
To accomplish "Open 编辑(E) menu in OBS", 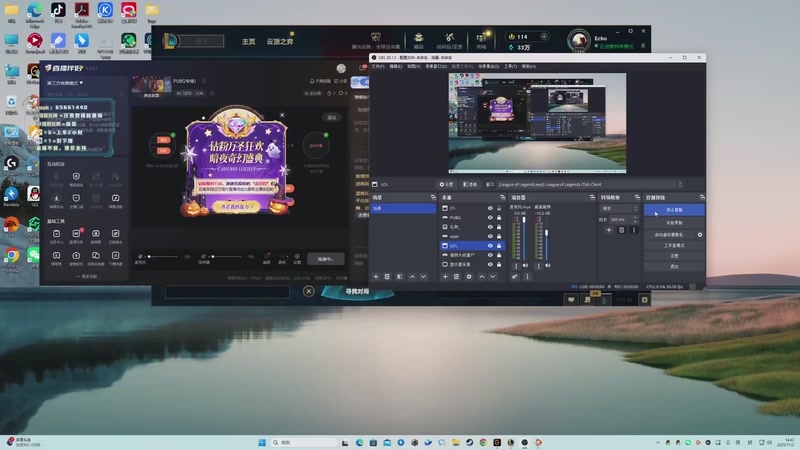I will [x=395, y=66].
